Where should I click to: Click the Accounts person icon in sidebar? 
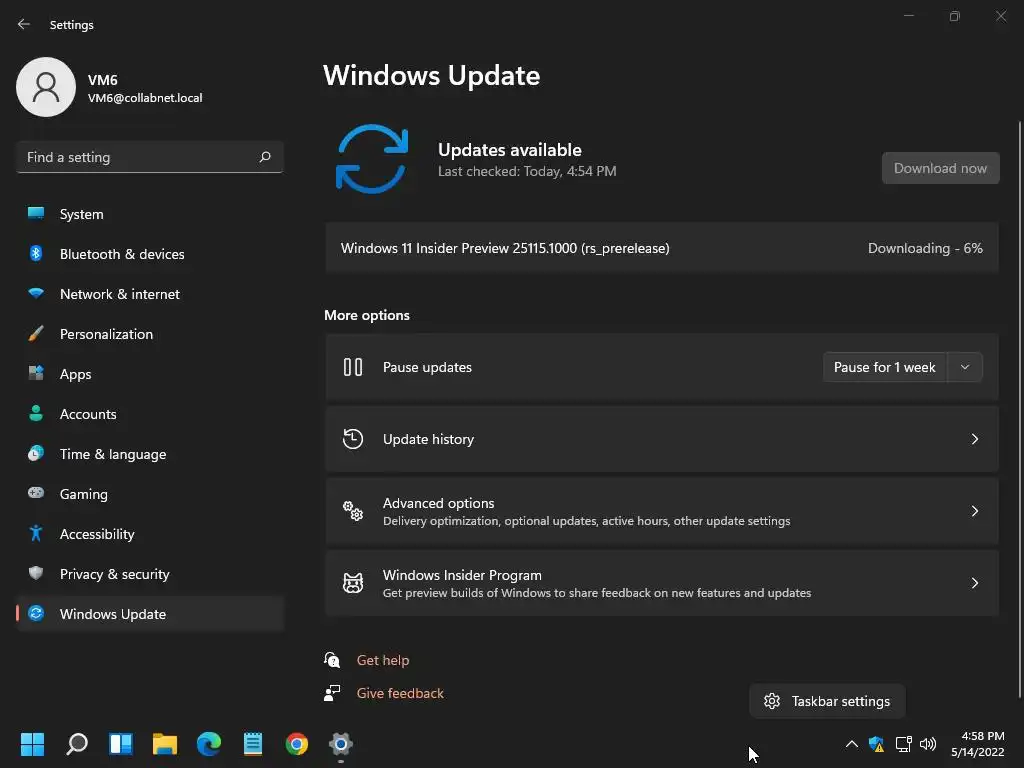[x=36, y=413]
